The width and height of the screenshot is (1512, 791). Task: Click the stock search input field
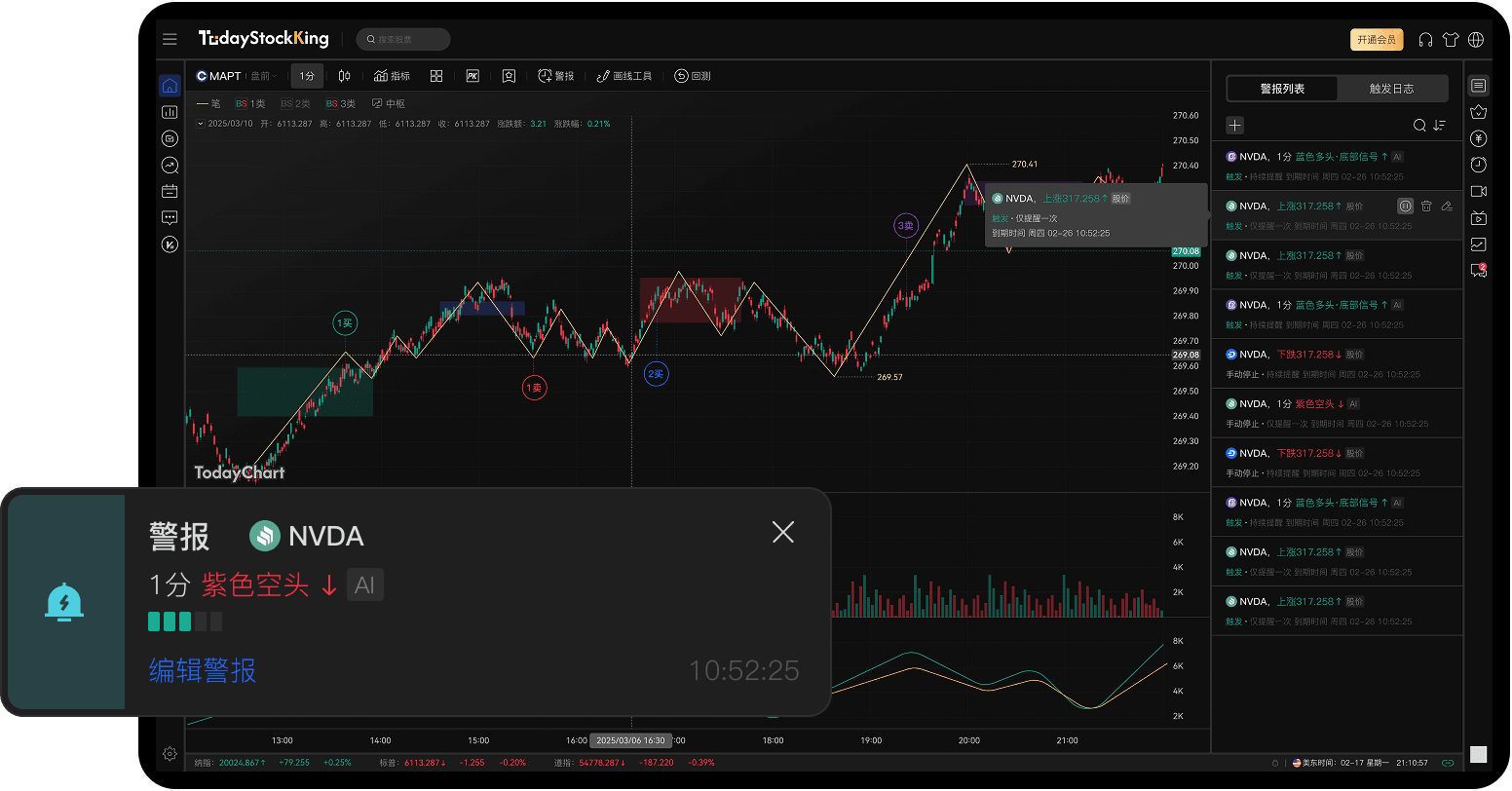403,39
